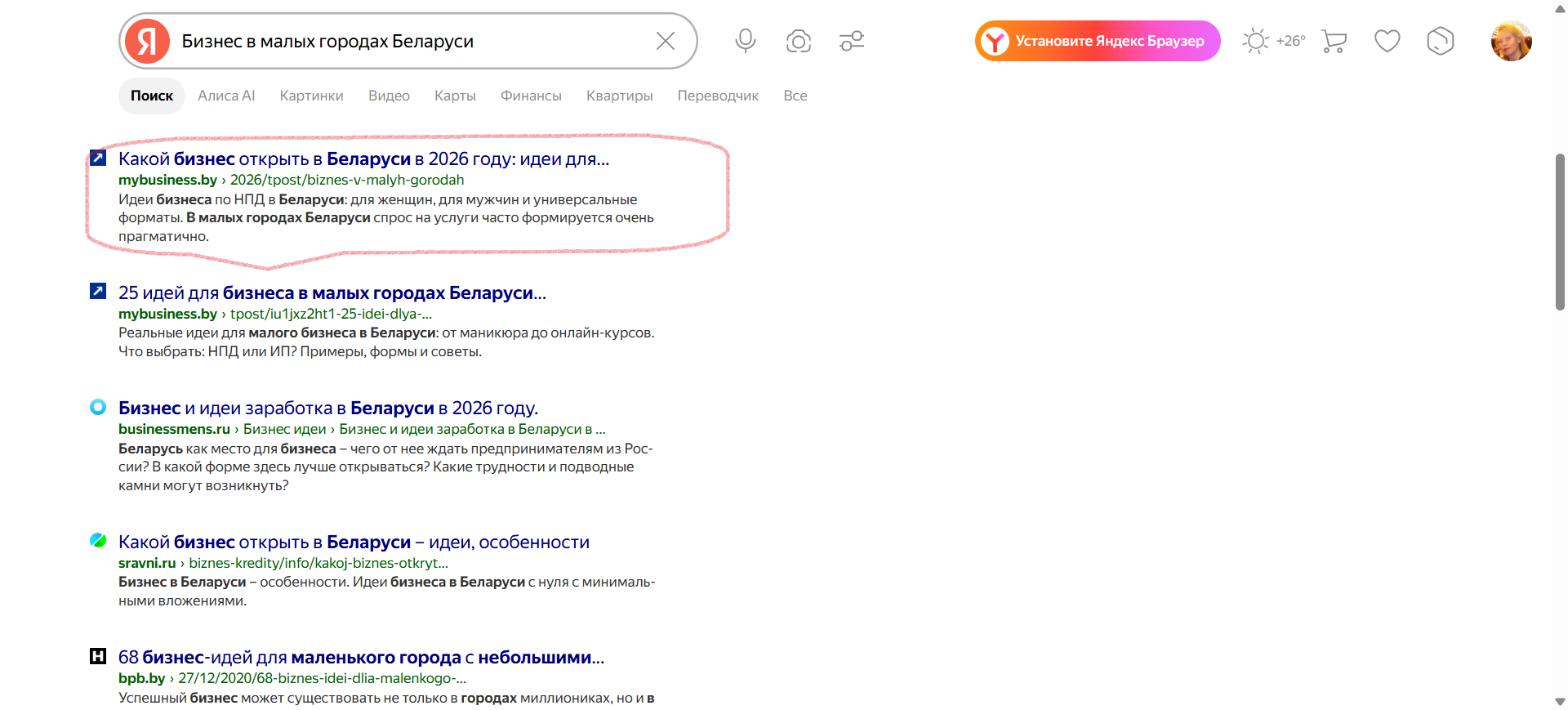
Task: Click favicon of first mybusiness.by result
Action: (98, 158)
